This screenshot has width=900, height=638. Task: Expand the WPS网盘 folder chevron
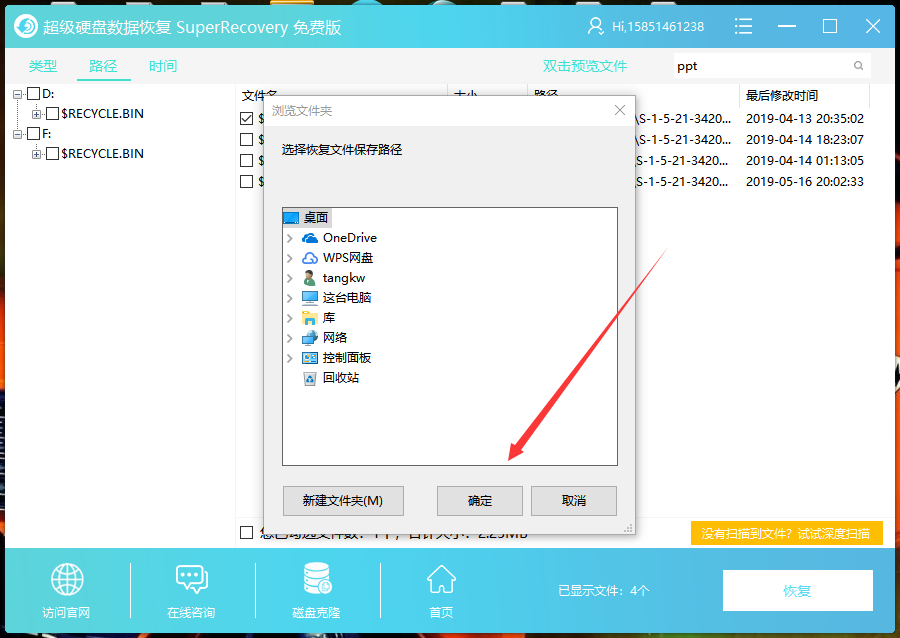[x=290, y=258]
